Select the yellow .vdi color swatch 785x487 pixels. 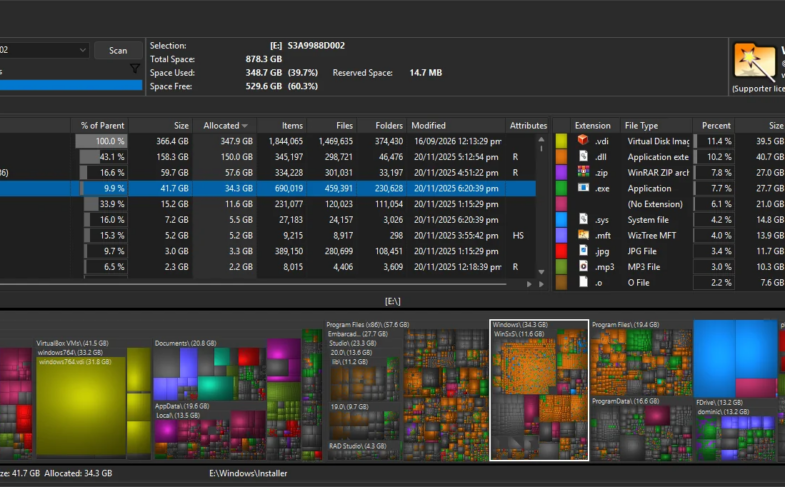point(561,141)
